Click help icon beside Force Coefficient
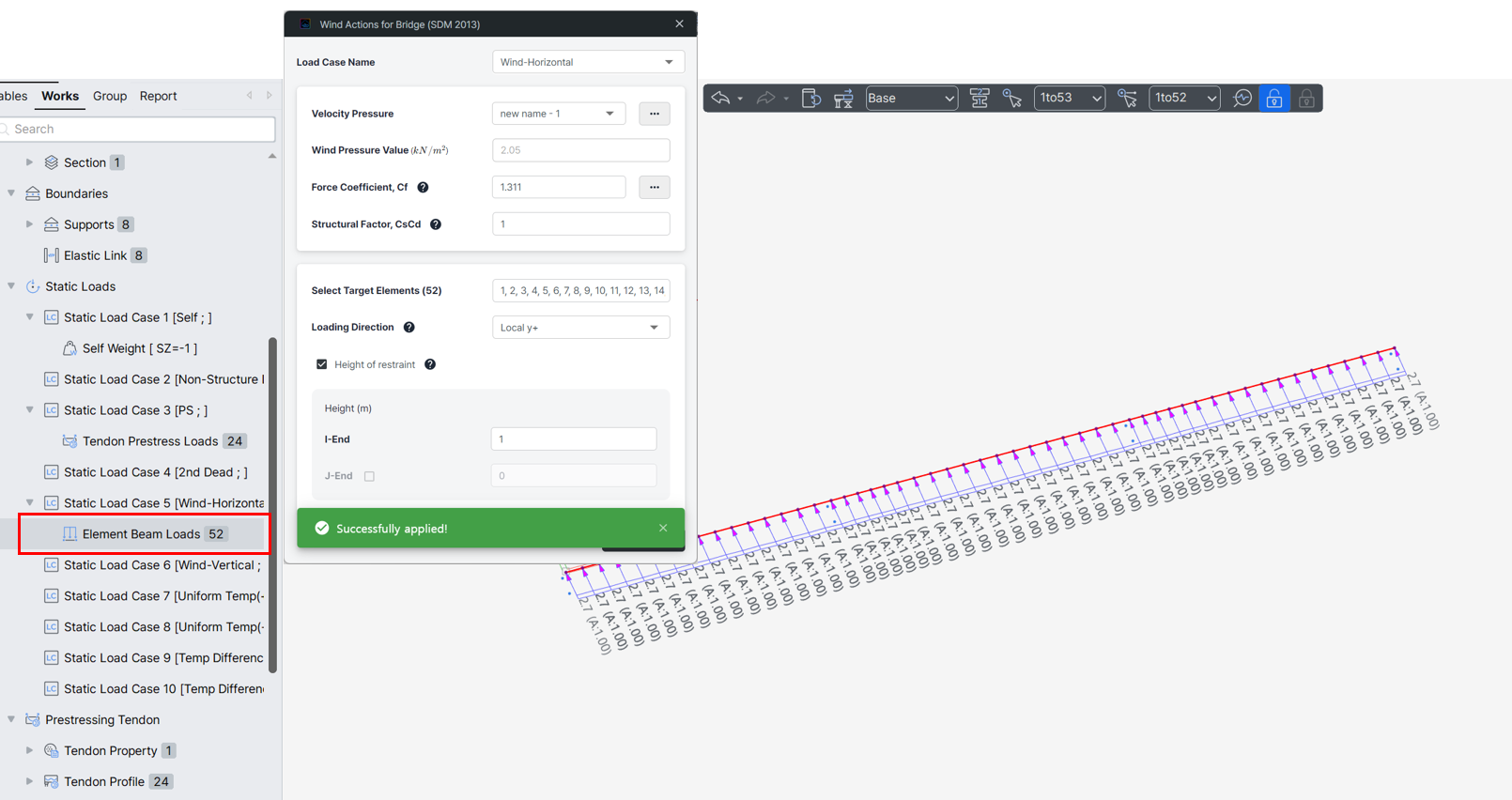This screenshot has height=800, width=1512. [x=423, y=187]
